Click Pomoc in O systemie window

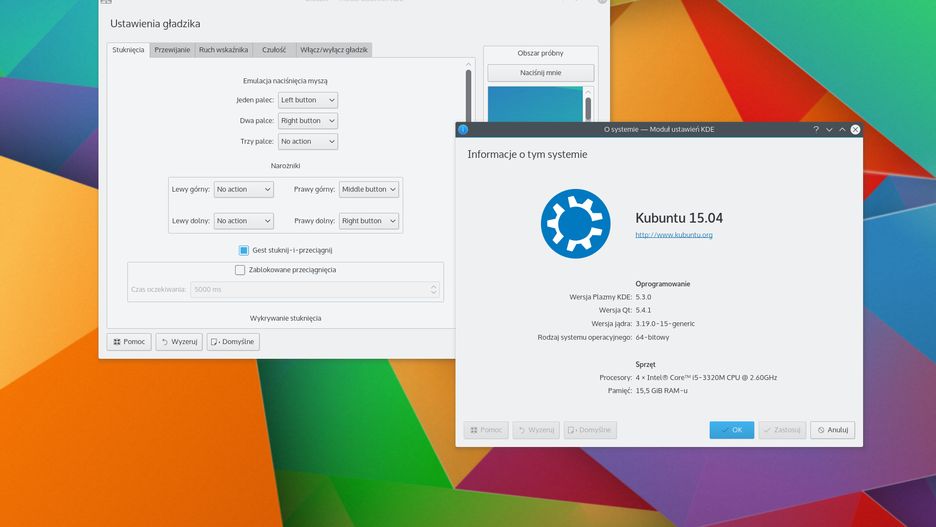486,430
